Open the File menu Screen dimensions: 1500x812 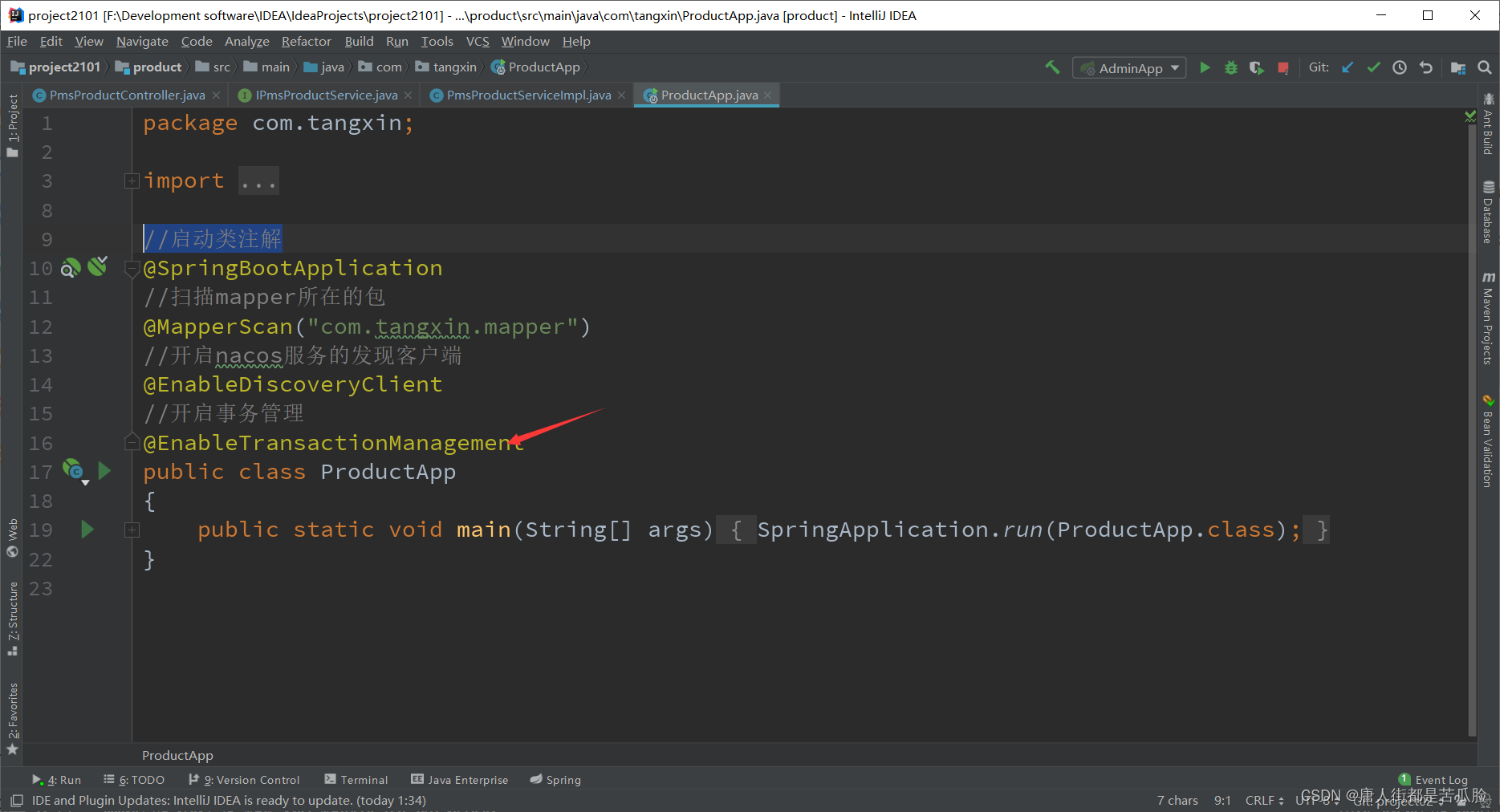tap(17, 42)
